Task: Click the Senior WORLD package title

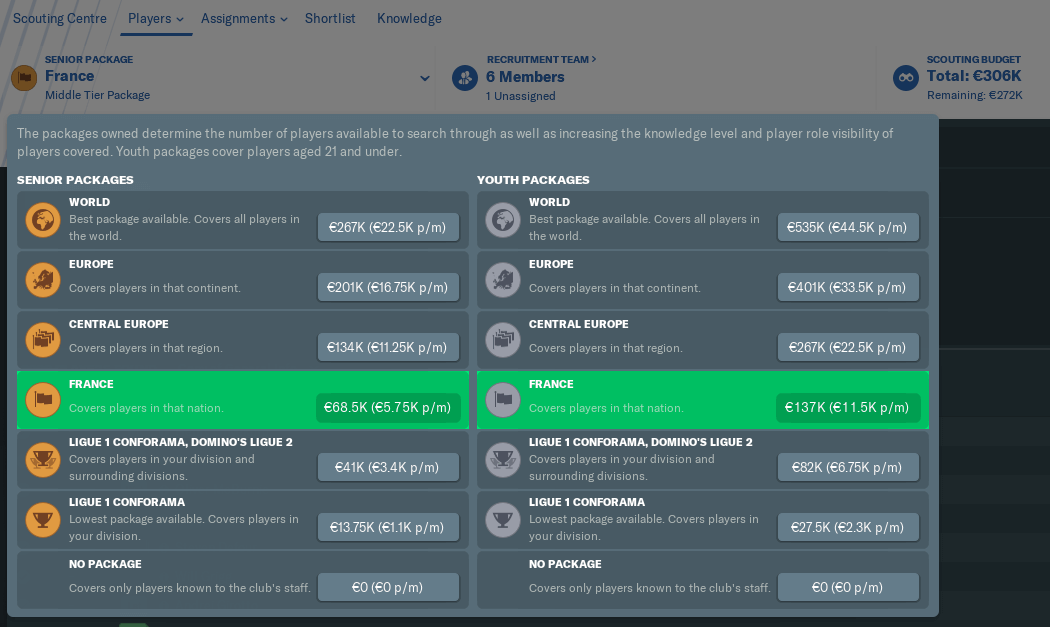Action: pos(89,202)
